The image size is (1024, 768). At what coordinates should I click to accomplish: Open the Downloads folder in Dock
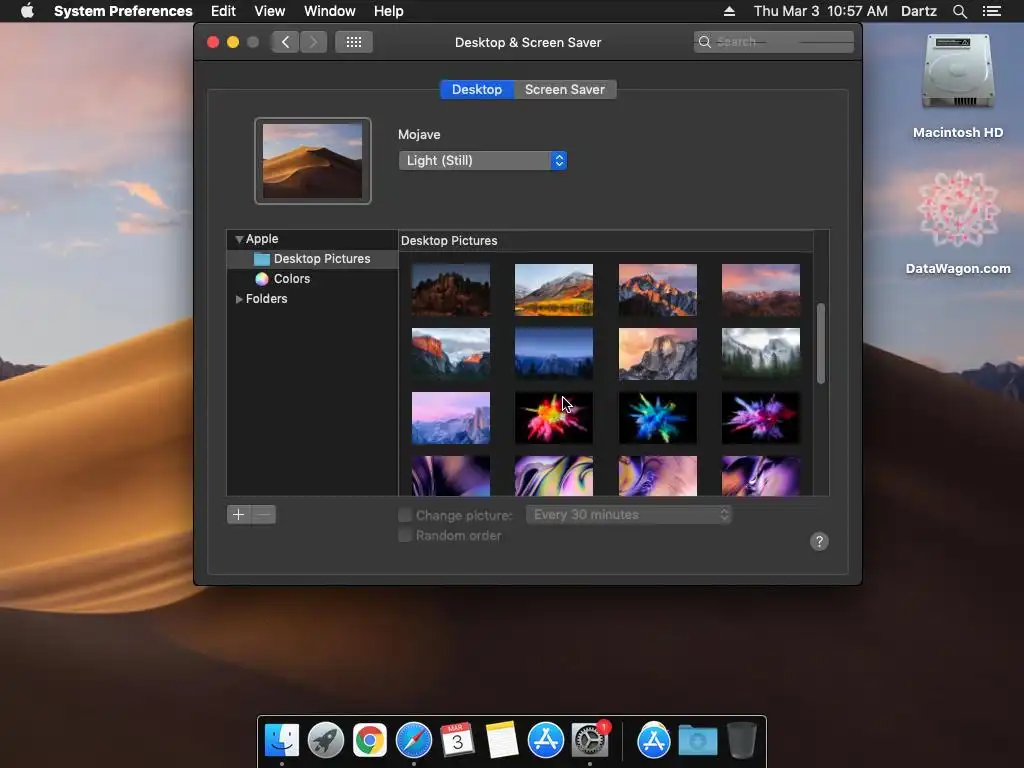tap(697, 740)
